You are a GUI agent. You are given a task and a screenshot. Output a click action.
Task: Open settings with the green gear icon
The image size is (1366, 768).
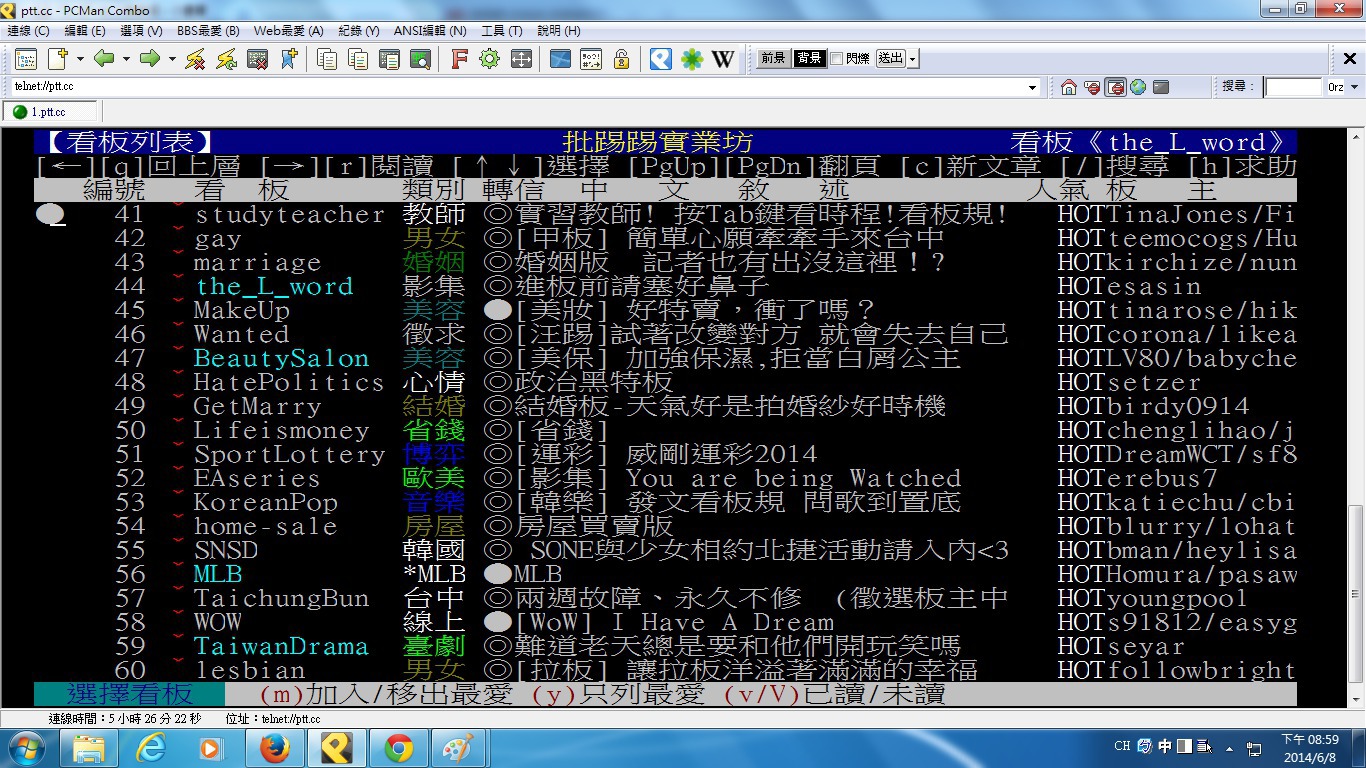[x=489, y=59]
